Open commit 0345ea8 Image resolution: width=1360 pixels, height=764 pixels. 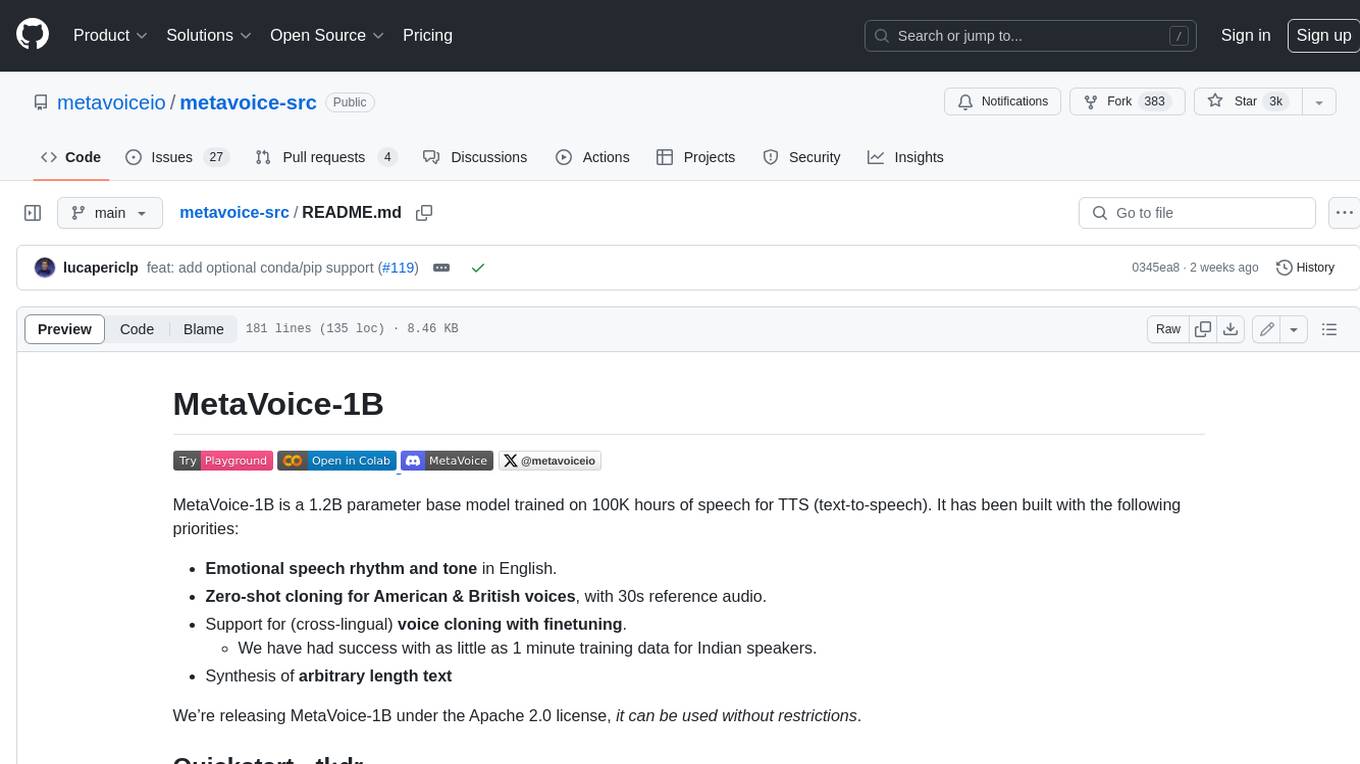point(1155,268)
